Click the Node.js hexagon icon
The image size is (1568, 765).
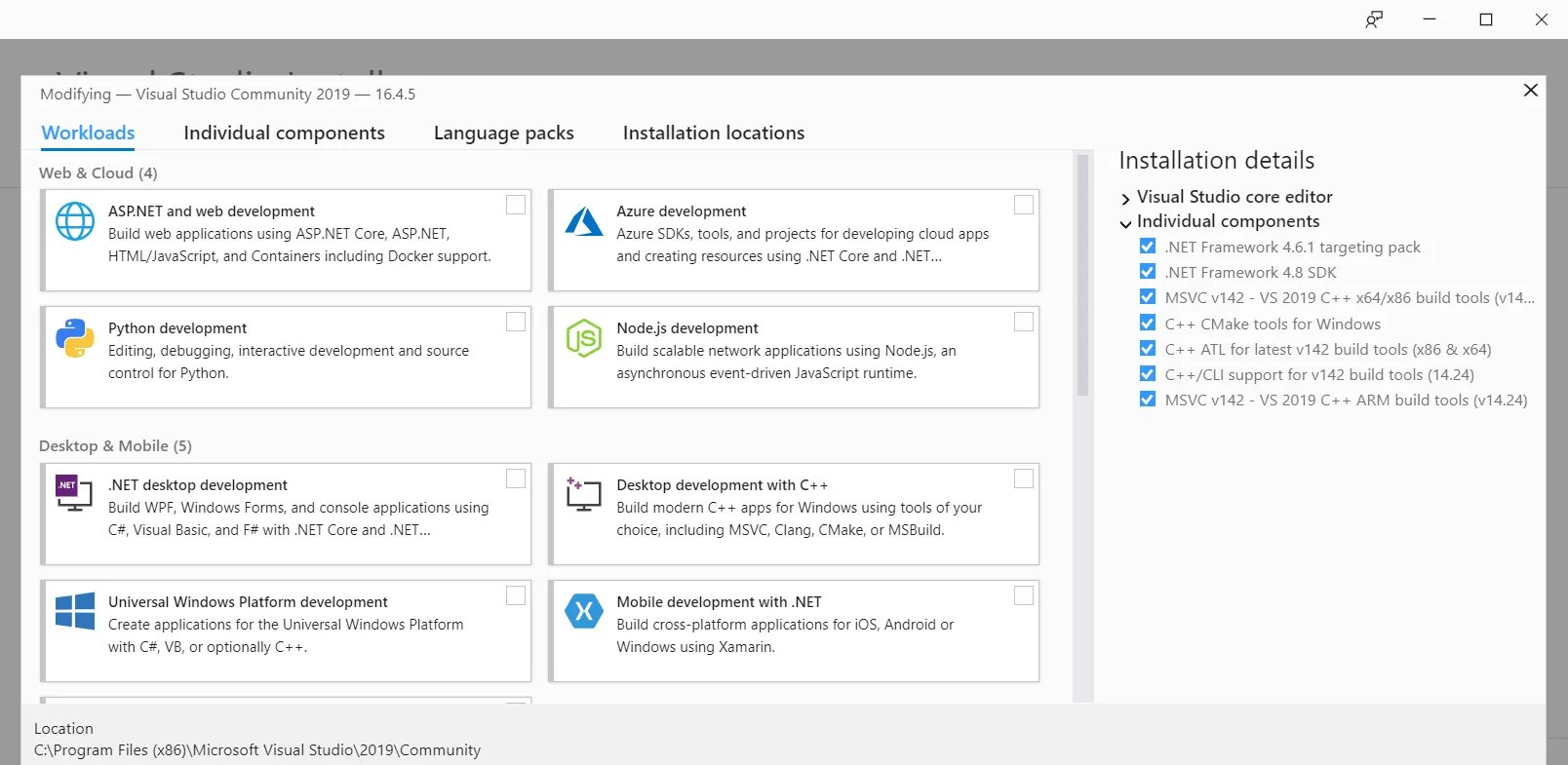coord(584,338)
